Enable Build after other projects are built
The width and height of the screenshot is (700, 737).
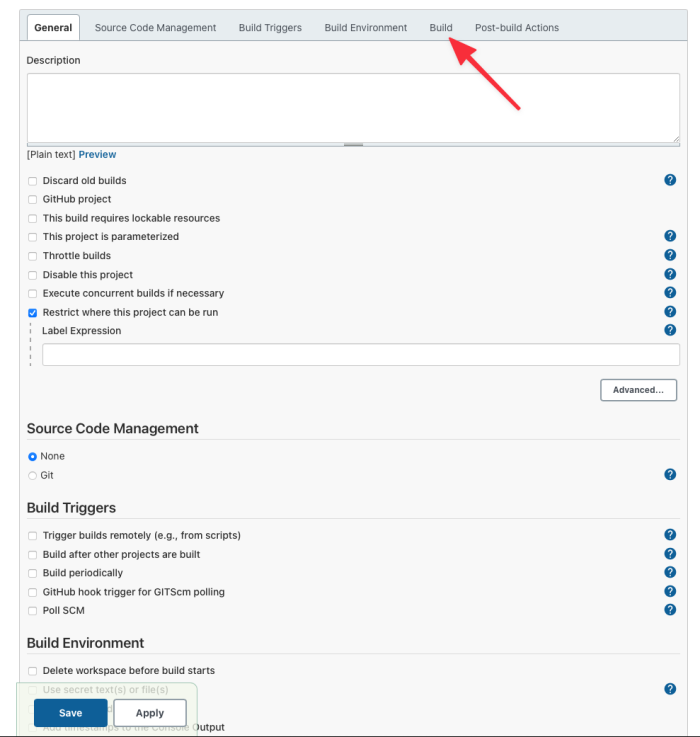tap(32, 555)
